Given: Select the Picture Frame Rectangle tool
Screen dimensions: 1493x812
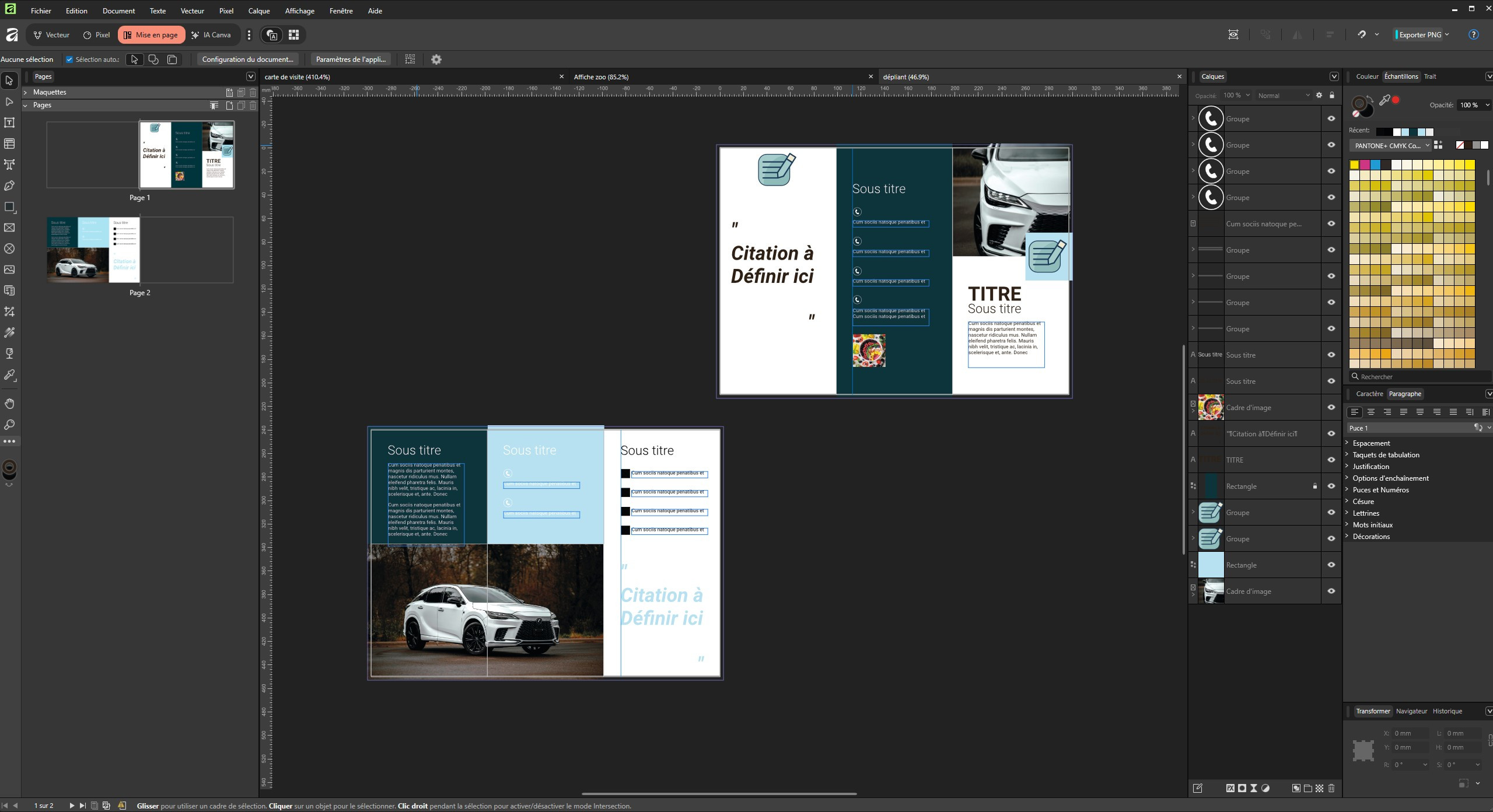Looking at the screenshot, I should pyautogui.click(x=9, y=228).
